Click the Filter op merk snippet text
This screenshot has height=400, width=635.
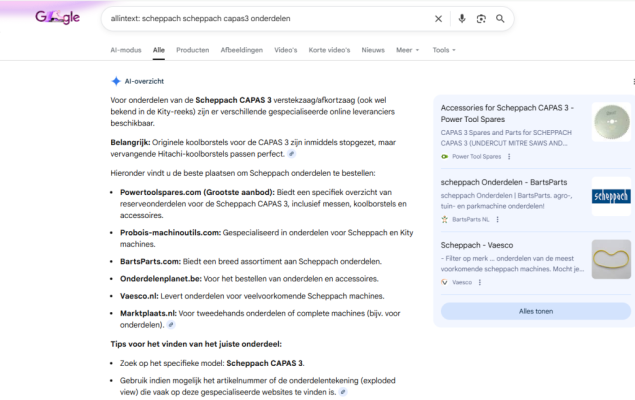512,264
